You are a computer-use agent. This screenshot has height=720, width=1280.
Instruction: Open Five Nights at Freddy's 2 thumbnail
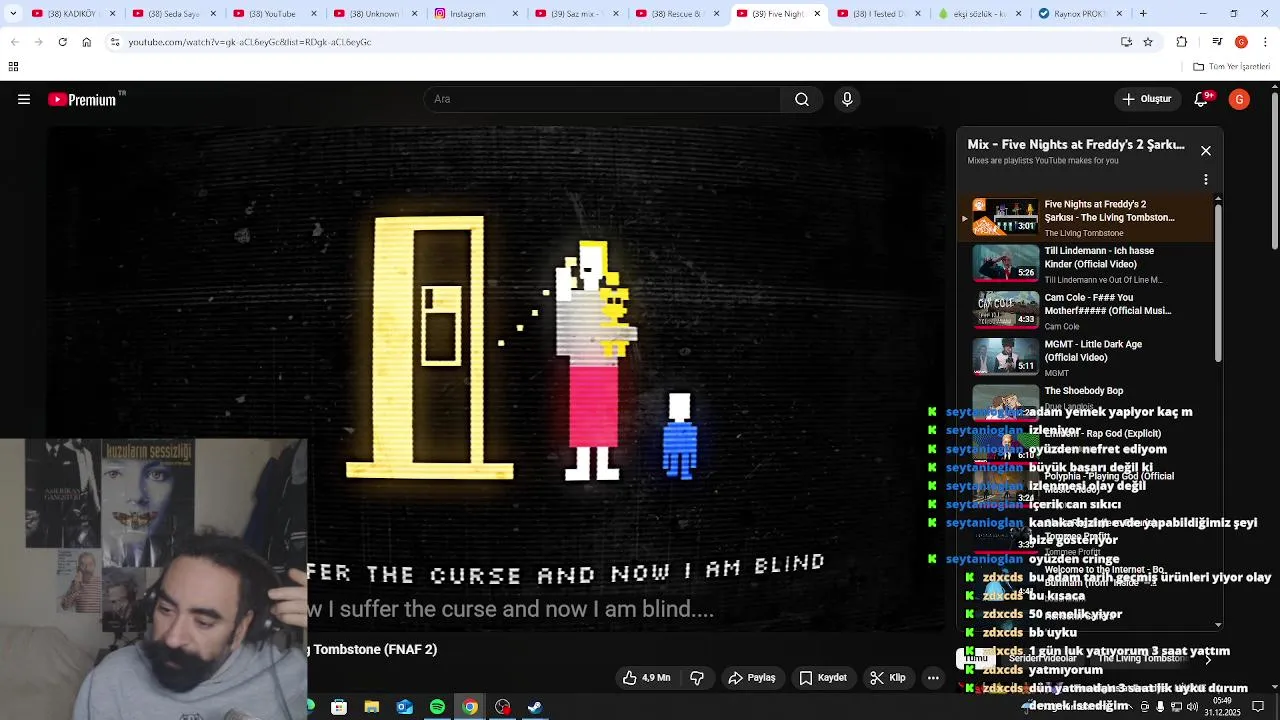pyautogui.click(x=1006, y=218)
